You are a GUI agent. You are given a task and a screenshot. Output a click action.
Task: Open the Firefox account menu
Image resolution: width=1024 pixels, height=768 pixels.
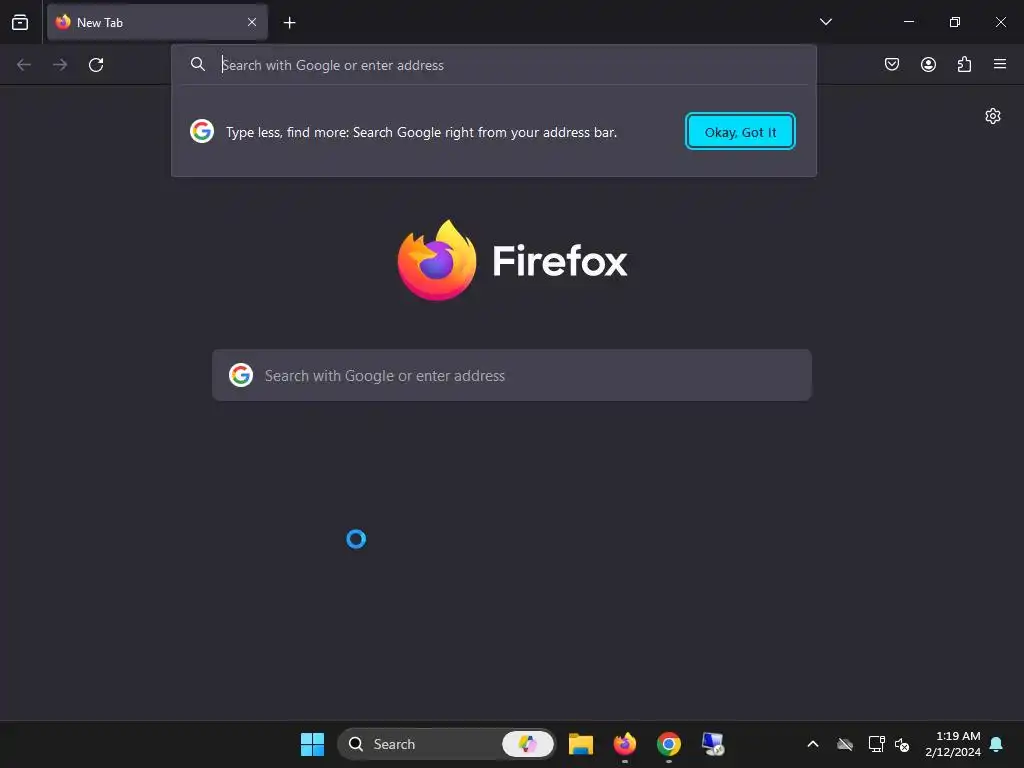point(928,64)
